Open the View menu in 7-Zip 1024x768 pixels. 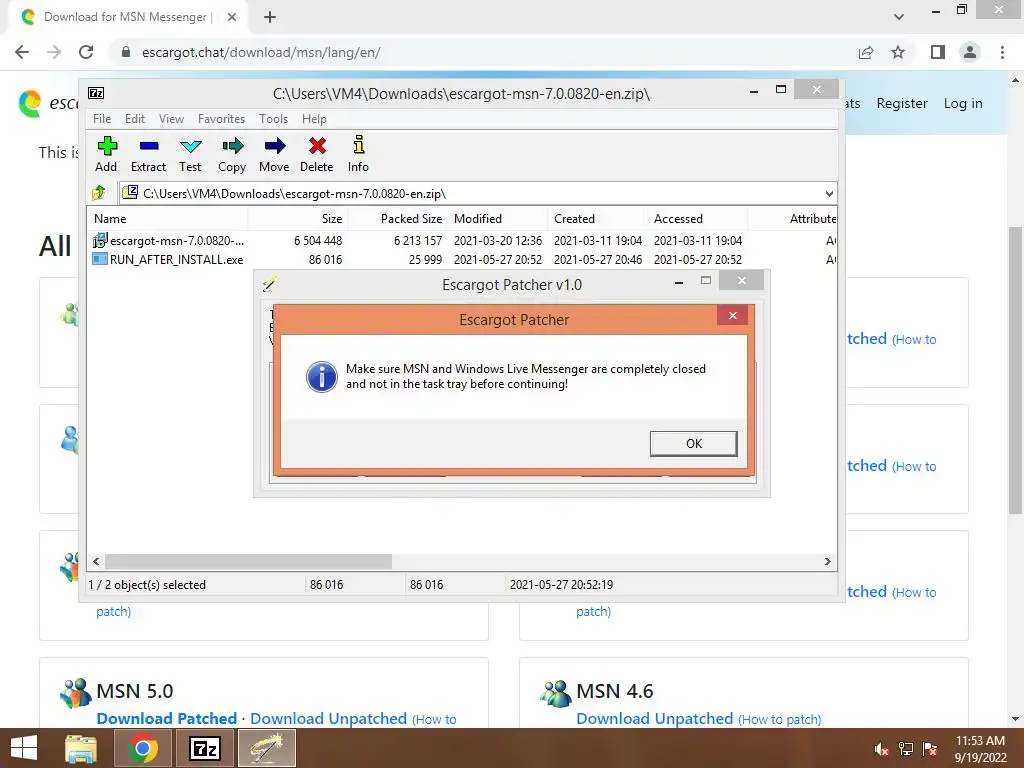(x=171, y=119)
